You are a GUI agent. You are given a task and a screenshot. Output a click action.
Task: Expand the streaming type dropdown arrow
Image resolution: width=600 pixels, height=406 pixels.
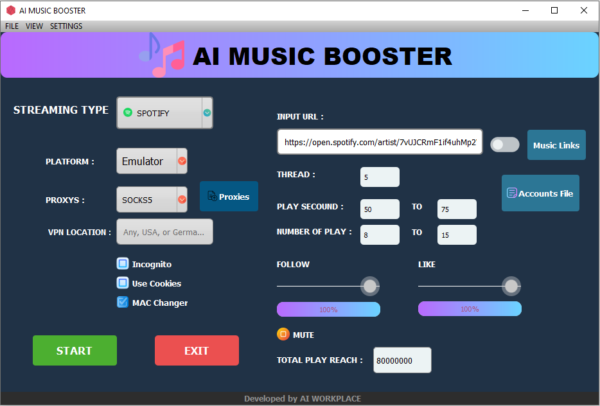(x=207, y=113)
